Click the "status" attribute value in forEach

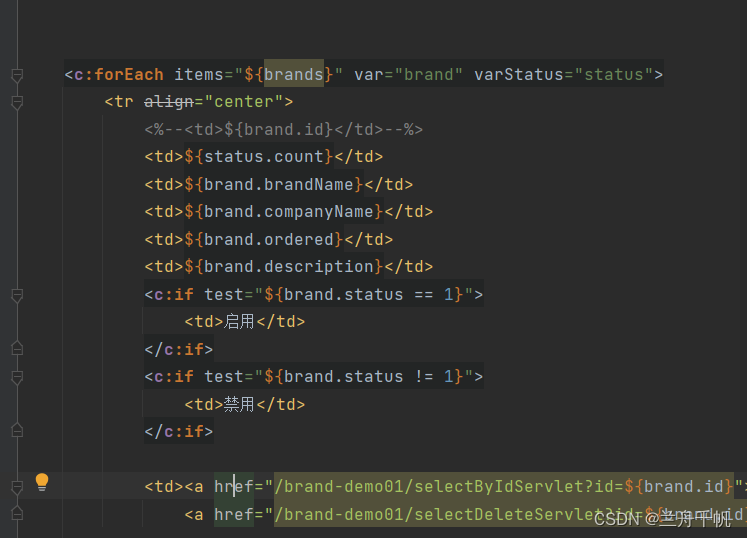(x=614, y=74)
